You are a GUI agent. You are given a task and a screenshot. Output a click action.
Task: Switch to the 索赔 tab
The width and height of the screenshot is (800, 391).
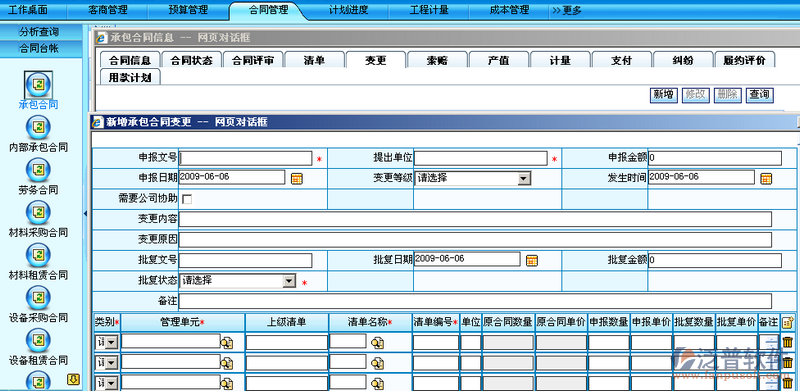pos(437,60)
